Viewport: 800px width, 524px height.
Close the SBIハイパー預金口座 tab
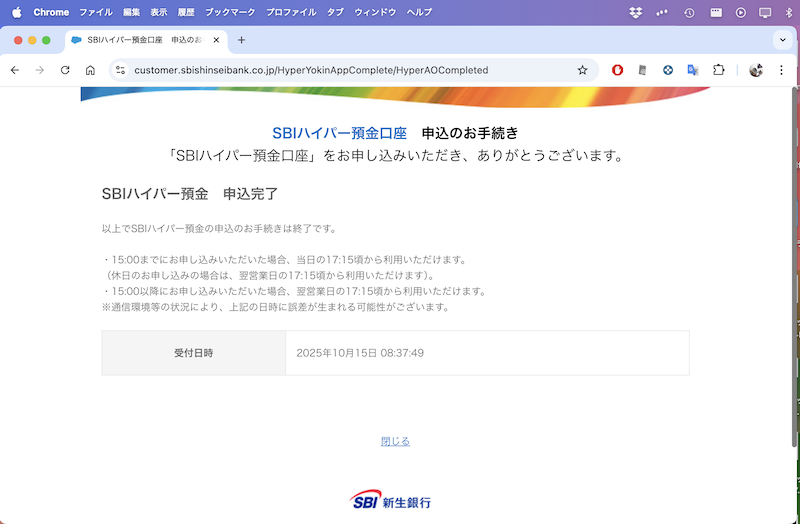[x=214, y=40]
